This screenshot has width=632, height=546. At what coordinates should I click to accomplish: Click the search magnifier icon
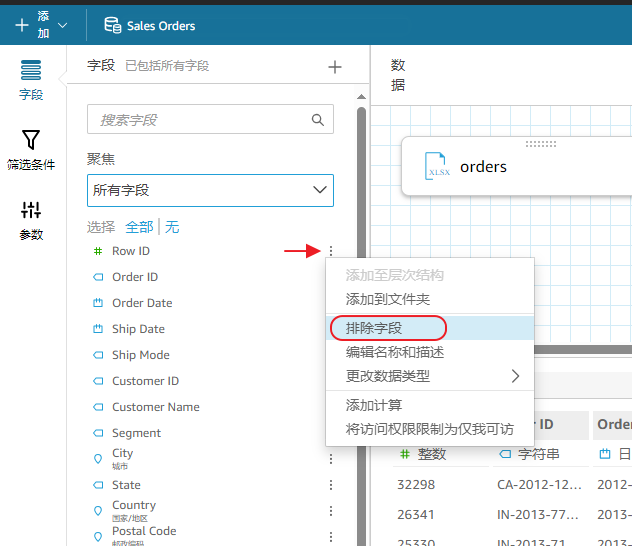(x=318, y=120)
